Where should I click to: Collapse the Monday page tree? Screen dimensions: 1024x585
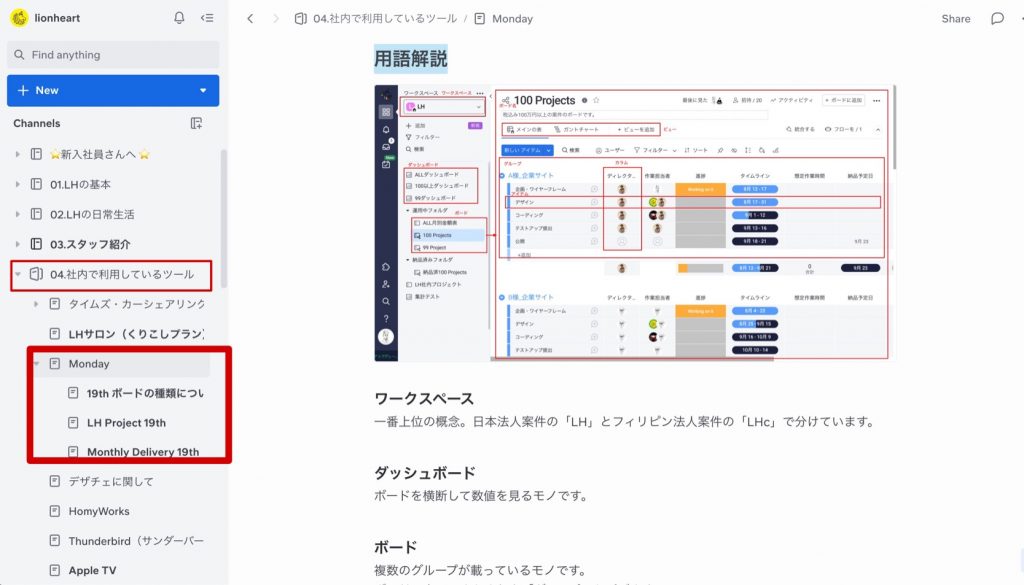pos(37,364)
